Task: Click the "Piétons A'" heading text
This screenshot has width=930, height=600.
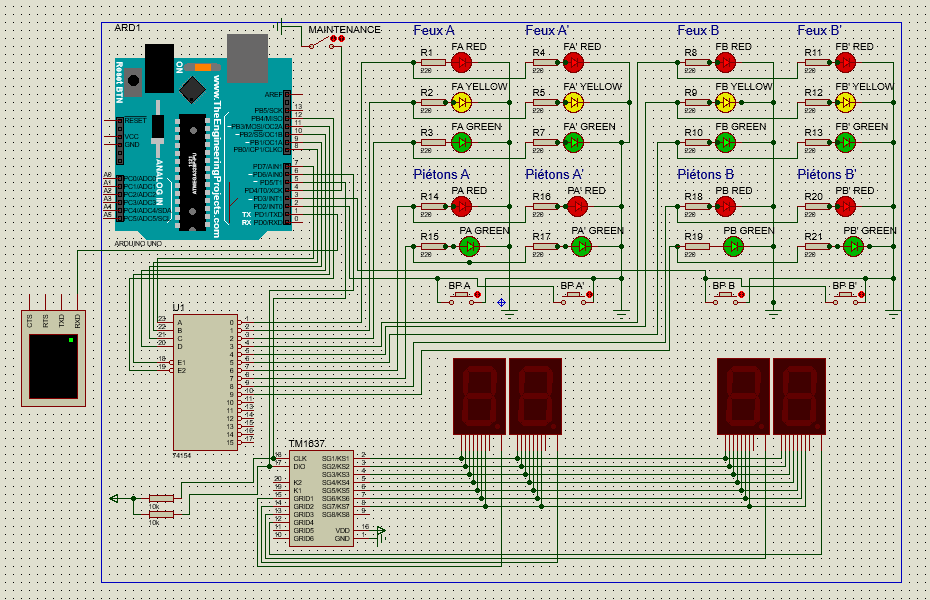Action: point(554,174)
